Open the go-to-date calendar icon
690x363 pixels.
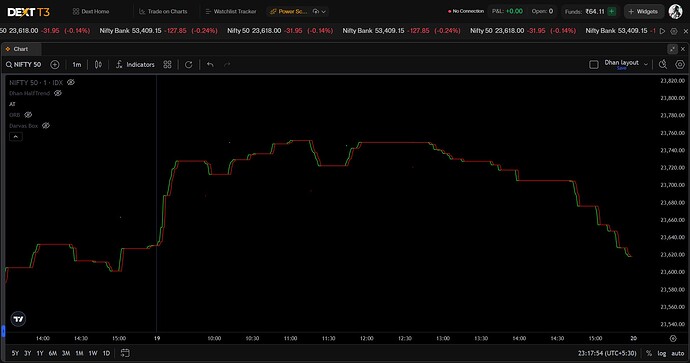click(x=125, y=353)
